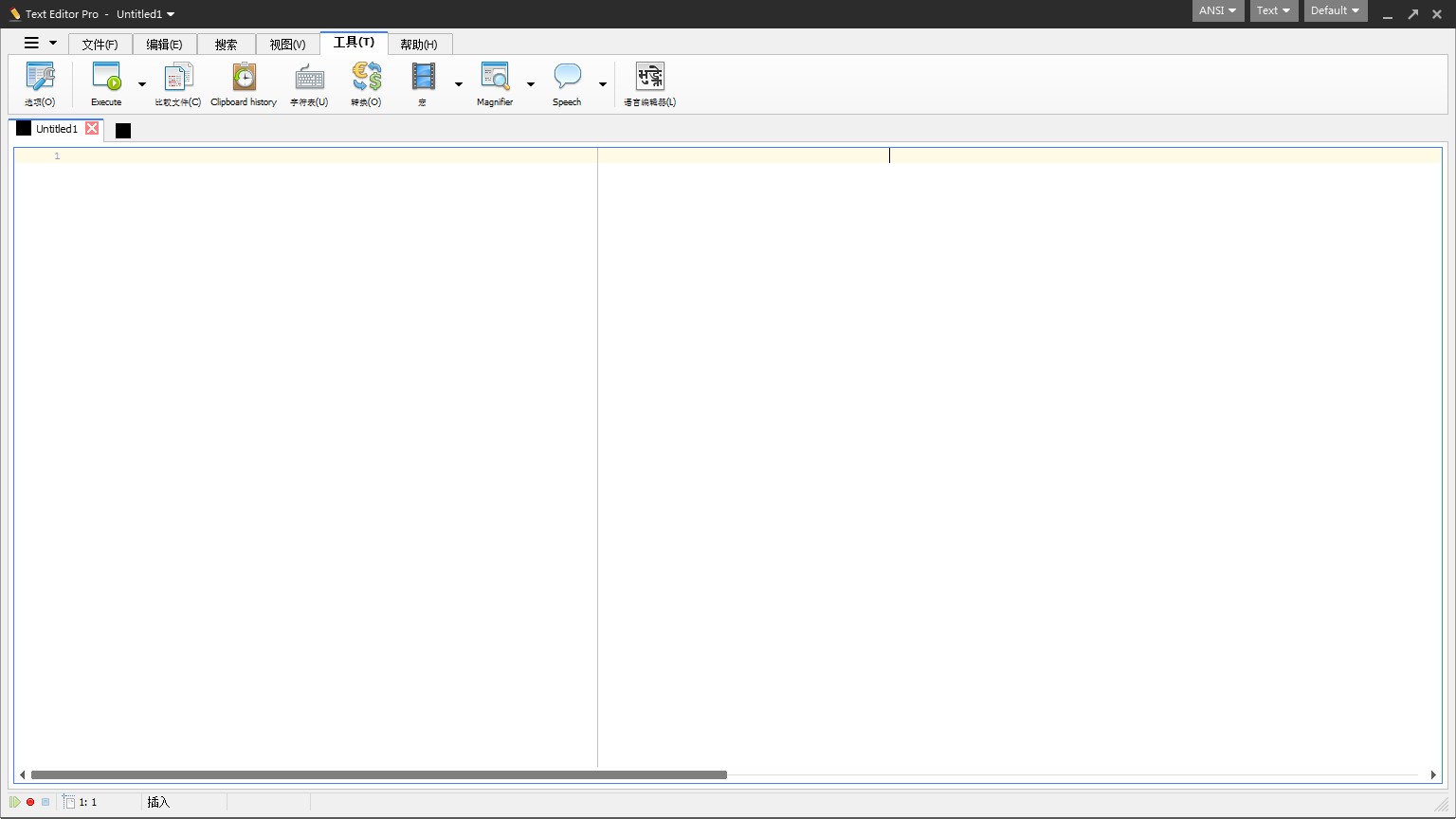The height and width of the screenshot is (819, 1456).
Task: Click the Execute toolbar icon
Action: [106, 78]
